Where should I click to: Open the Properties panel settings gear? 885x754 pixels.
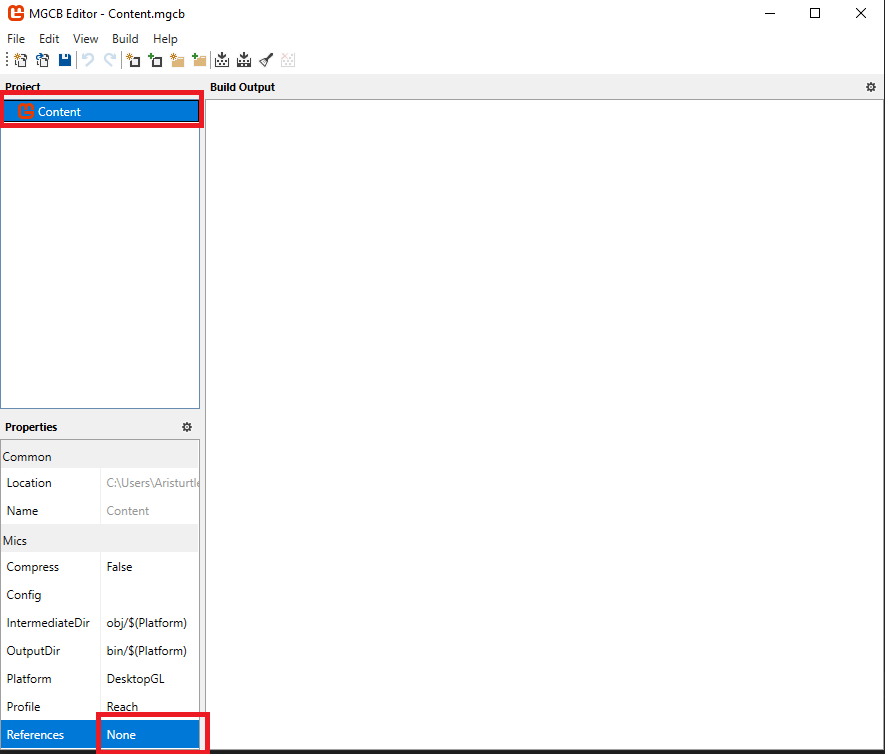pyautogui.click(x=187, y=427)
